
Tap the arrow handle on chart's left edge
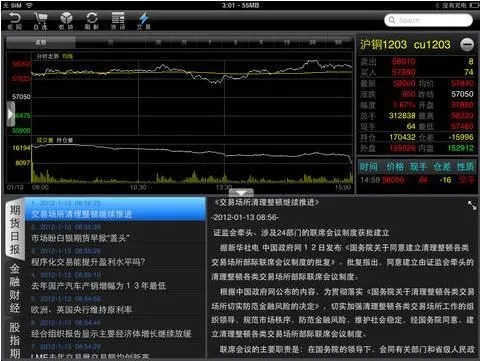click(11, 114)
